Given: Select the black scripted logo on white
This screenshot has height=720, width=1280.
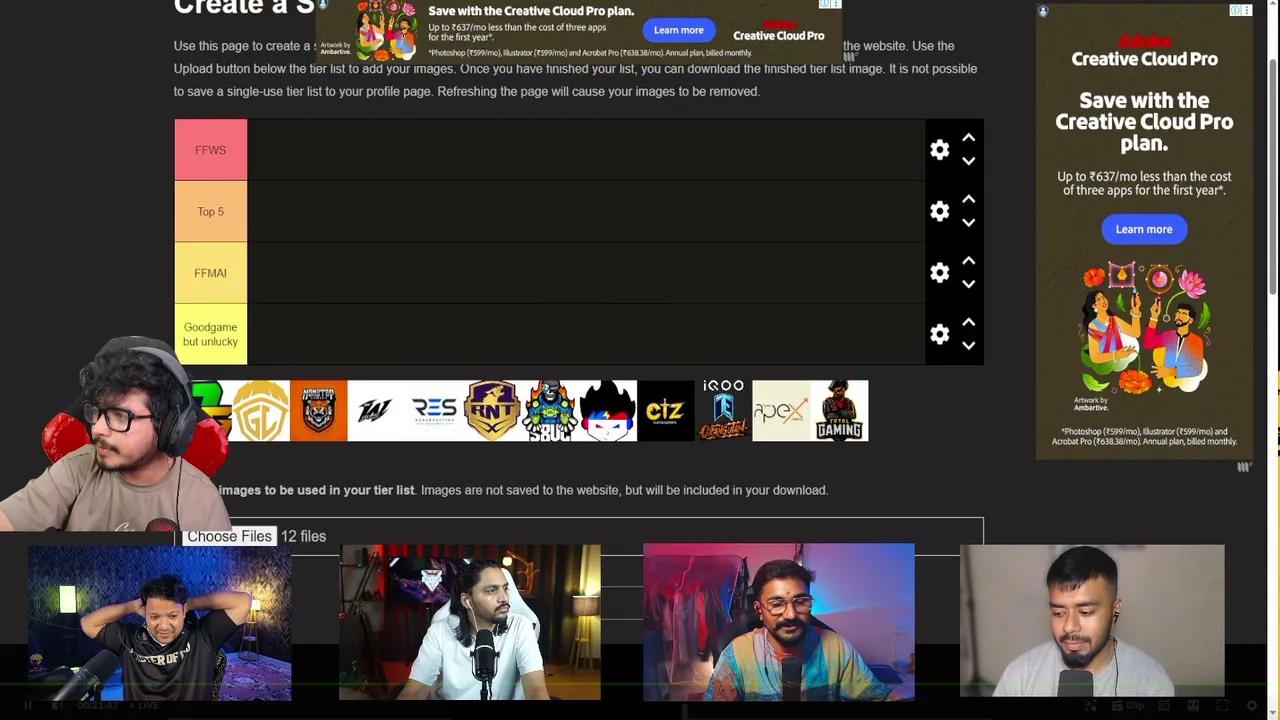Looking at the screenshot, I should [376, 410].
